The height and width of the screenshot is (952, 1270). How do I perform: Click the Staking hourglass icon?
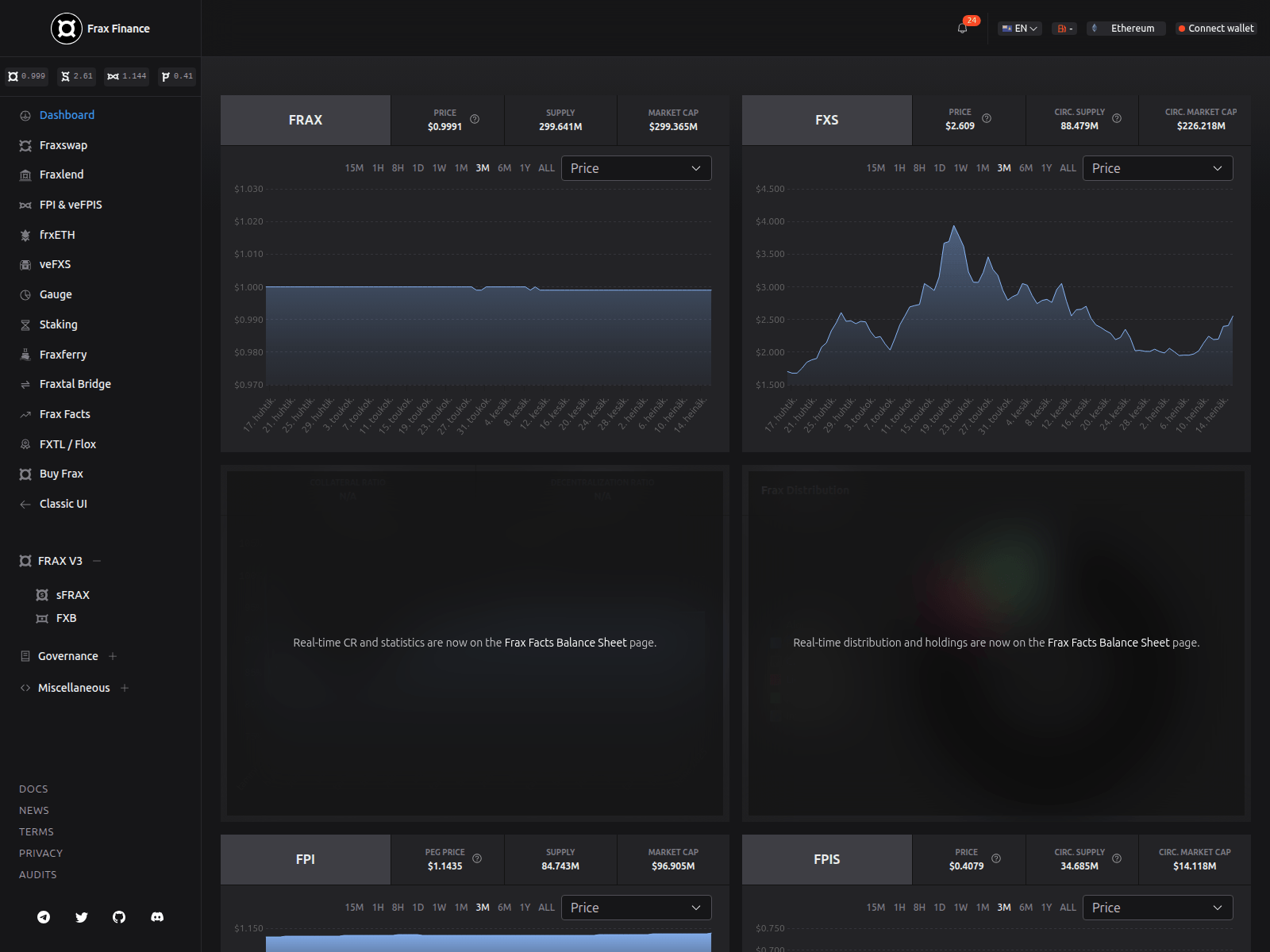pos(25,325)
